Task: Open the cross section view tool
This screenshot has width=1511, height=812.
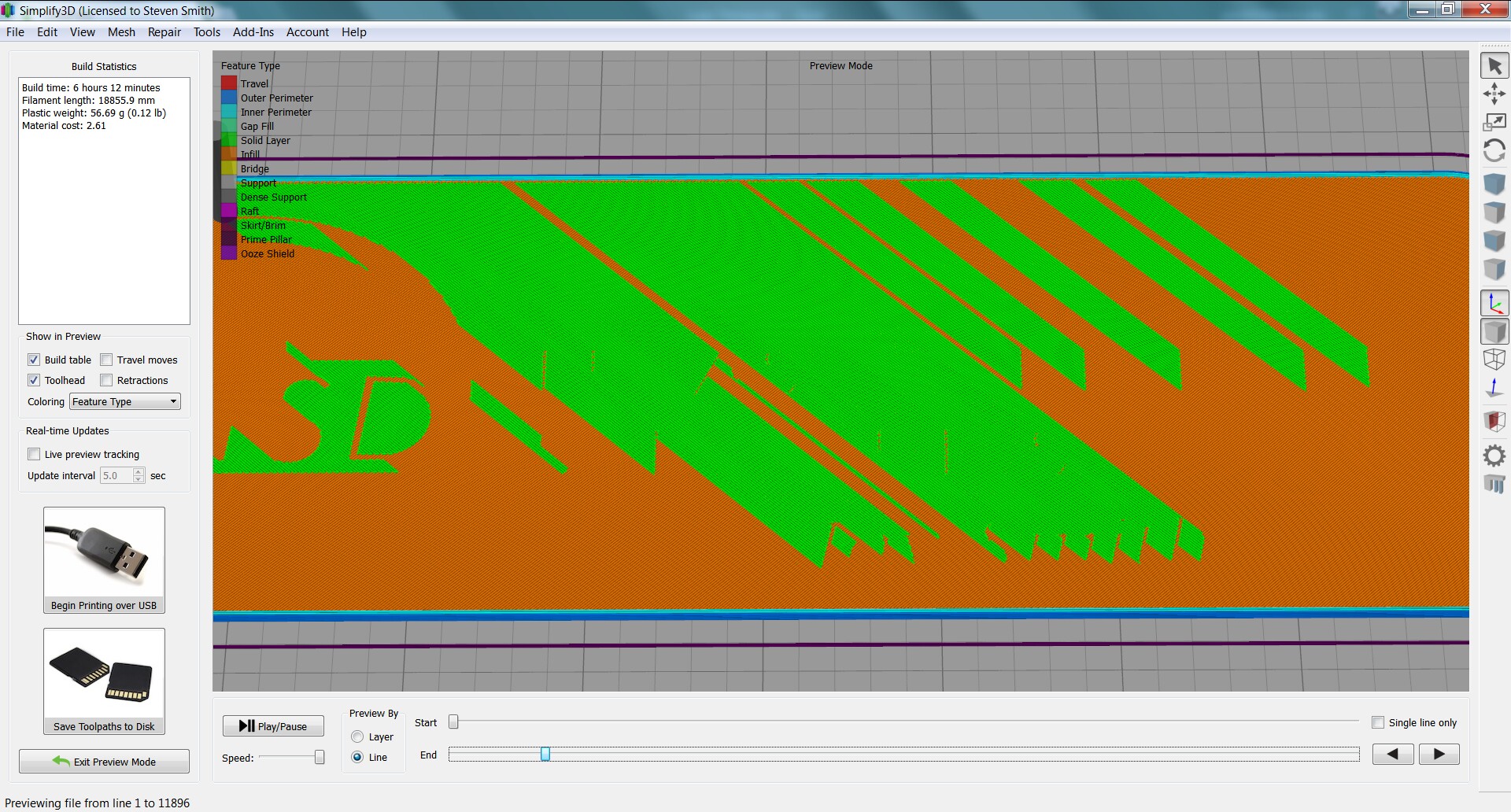Action: click(x=1494, y=421)
